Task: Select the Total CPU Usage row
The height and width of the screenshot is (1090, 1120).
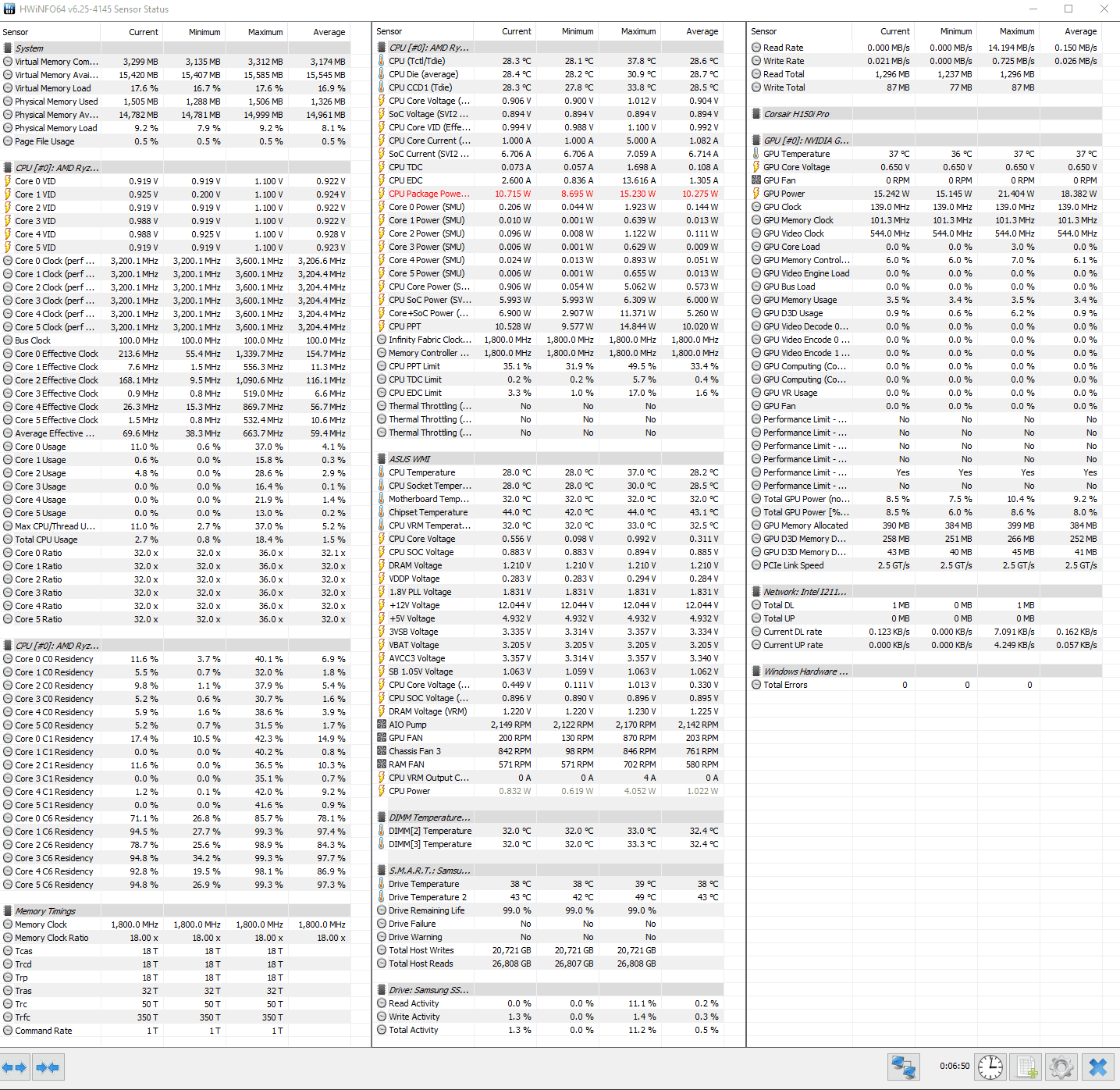Action: click(176, 540)
